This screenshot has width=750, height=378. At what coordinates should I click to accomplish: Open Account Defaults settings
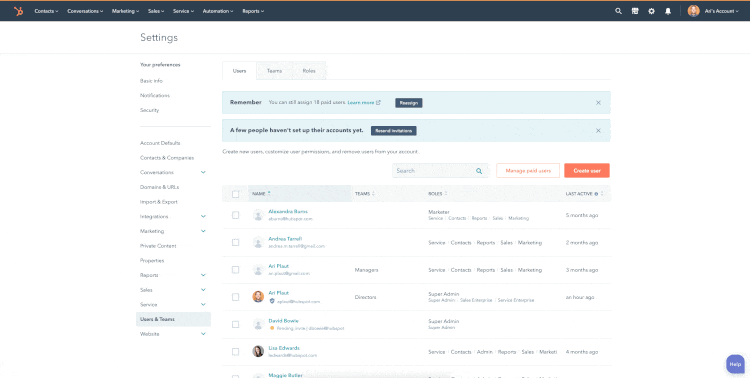click(160, 143)
